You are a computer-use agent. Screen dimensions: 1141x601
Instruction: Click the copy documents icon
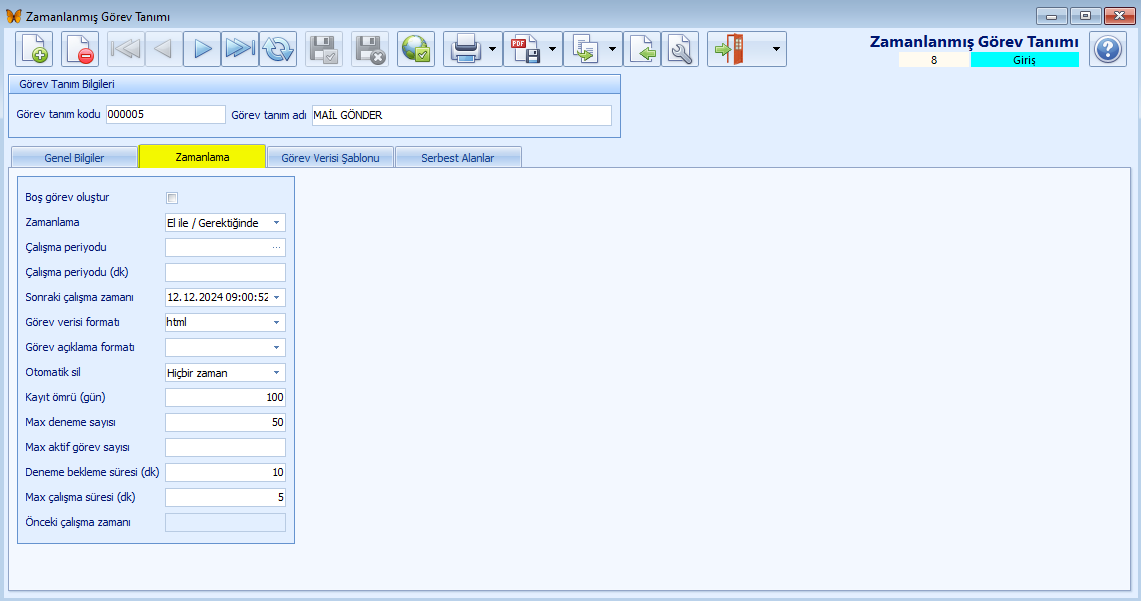coord(584,49)
